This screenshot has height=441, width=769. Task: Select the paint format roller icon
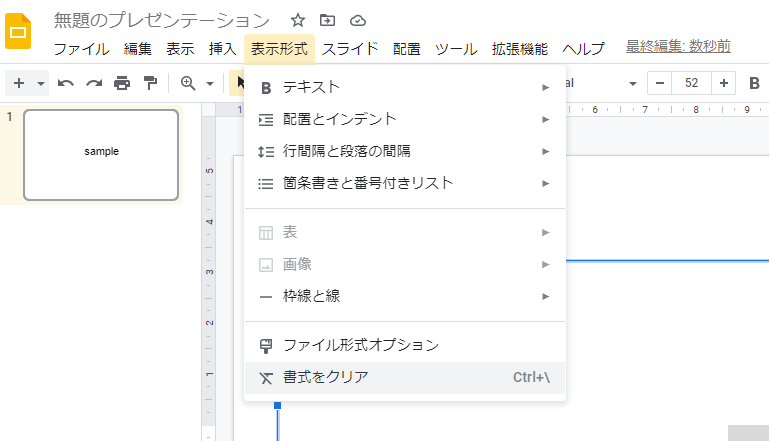click(150, 83)
